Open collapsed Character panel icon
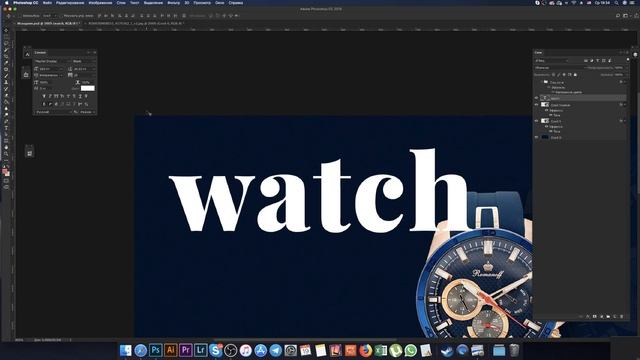Image resolution: width=640 pixels, height=360 pixels. (27, 54)
